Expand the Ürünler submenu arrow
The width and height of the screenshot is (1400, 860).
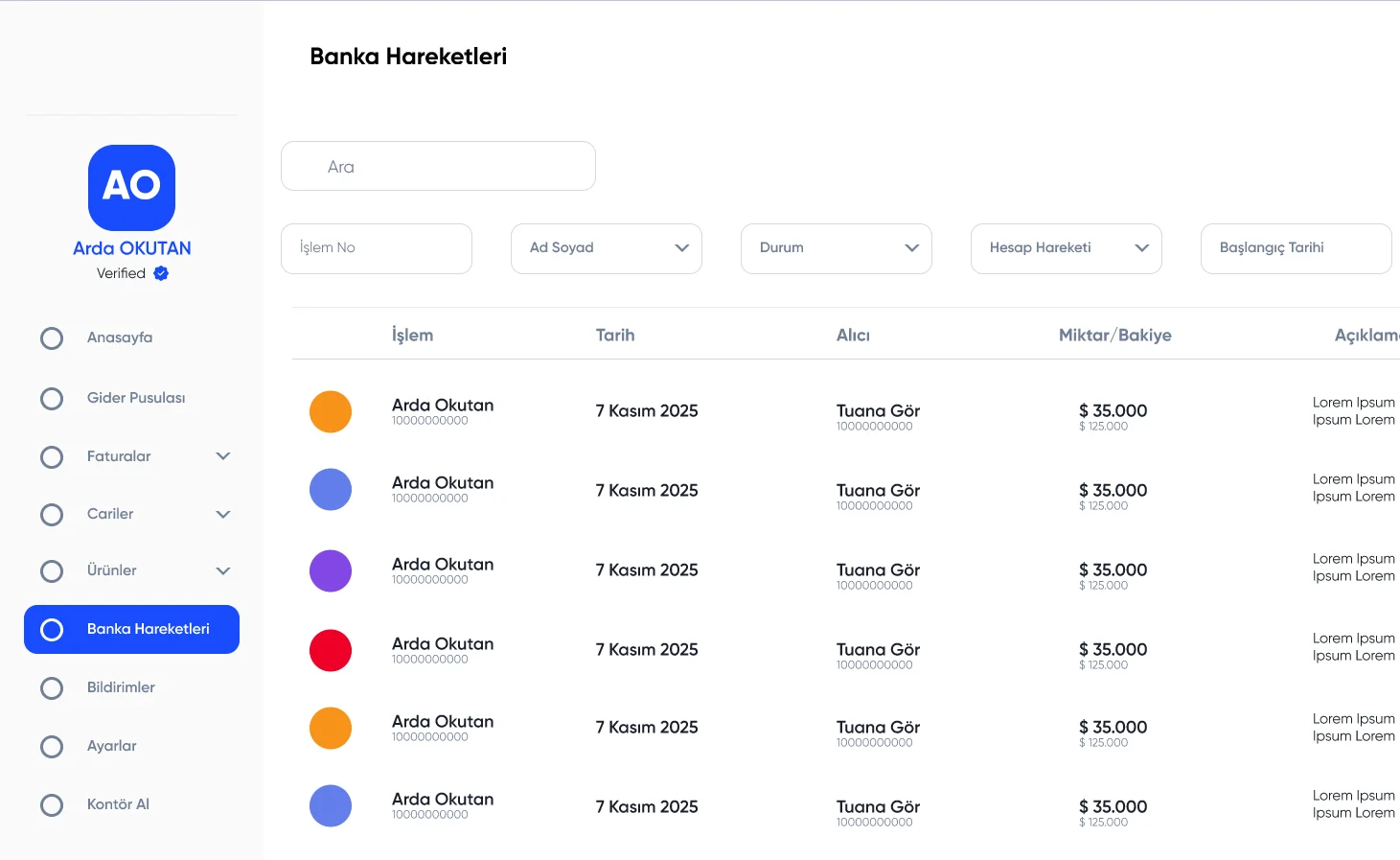[x=223, y=571]
